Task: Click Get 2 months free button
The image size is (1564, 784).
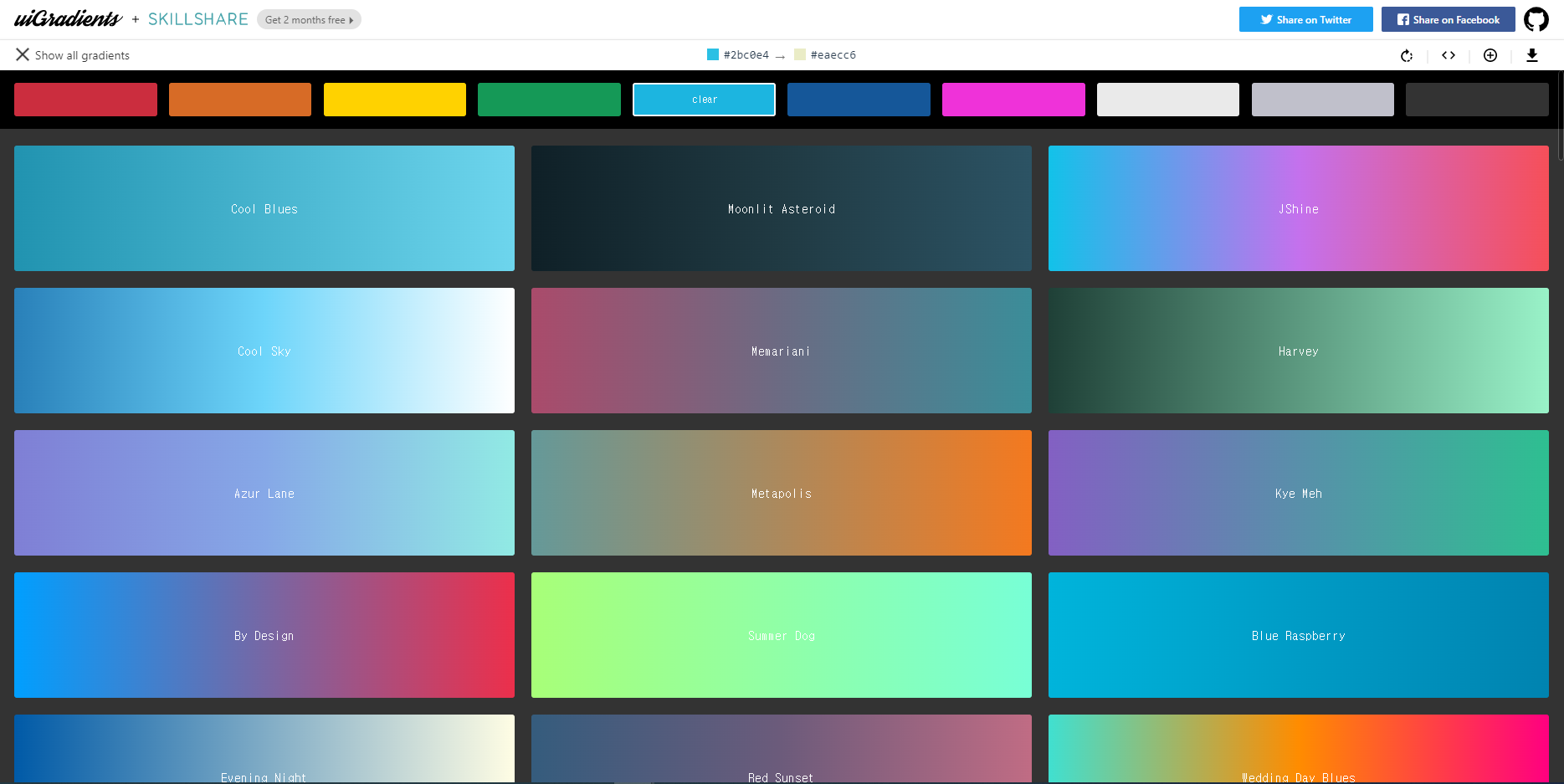Action: pyautogui.click(x=309, y=19)
